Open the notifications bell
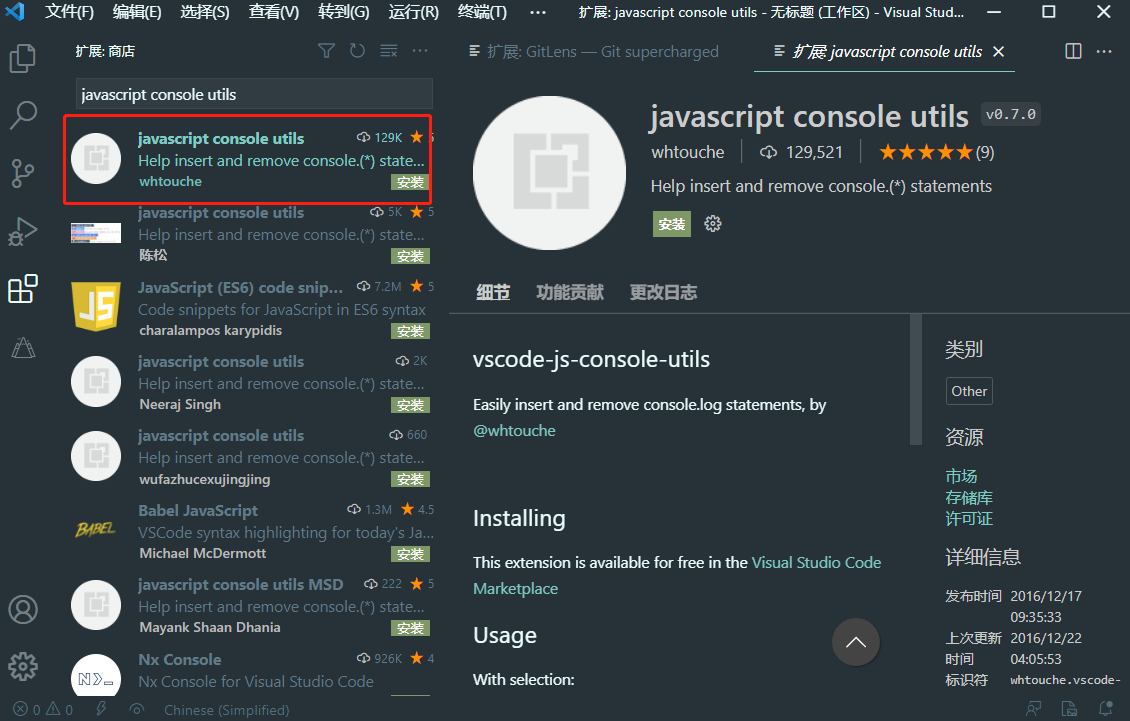Viewport: 1130px width, 721px height. point(1105,709)
